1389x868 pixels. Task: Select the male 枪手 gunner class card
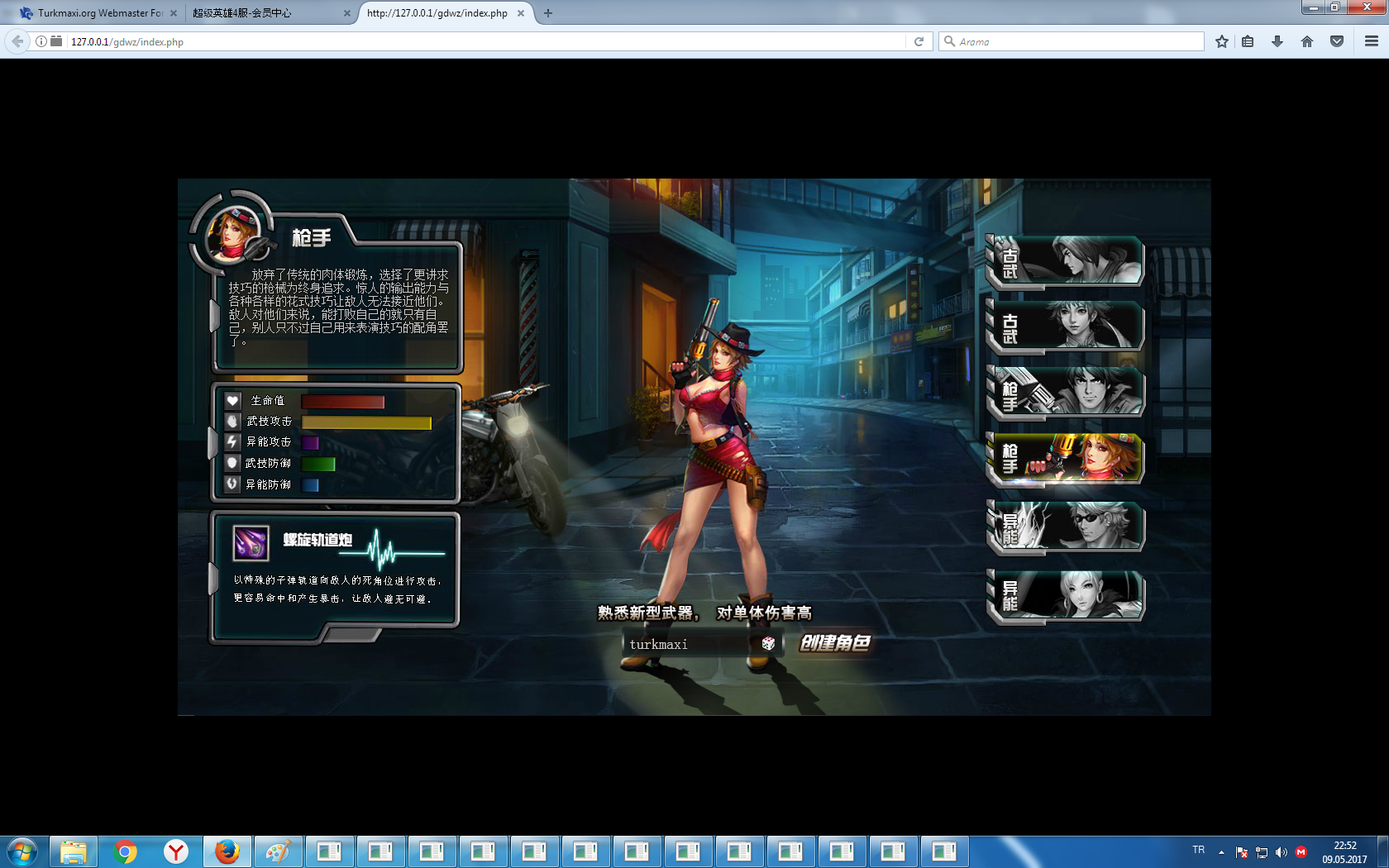(1066, 392)
